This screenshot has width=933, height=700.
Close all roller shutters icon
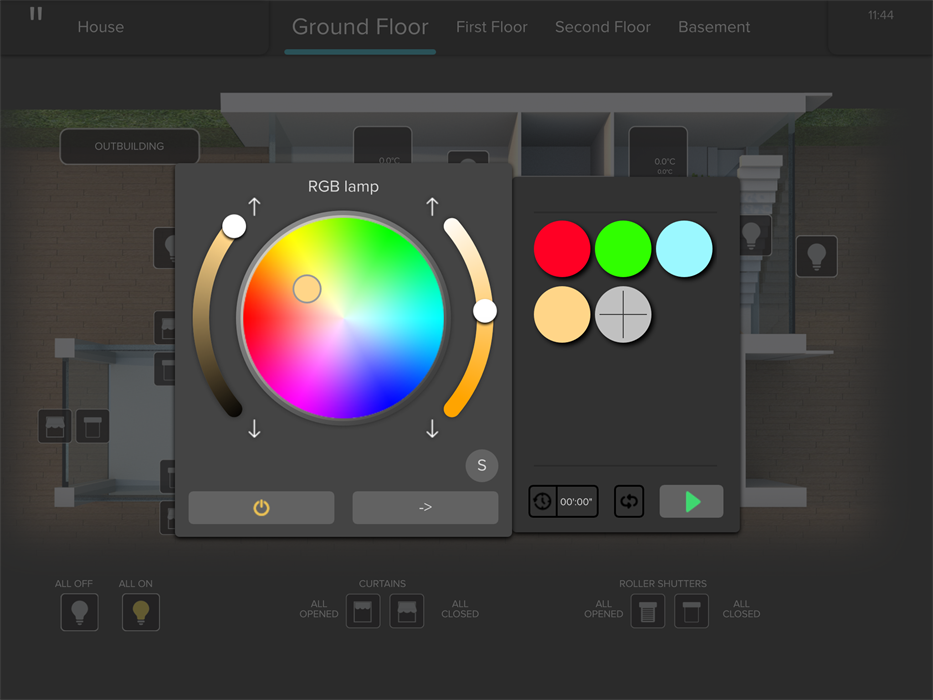point(691,611)
